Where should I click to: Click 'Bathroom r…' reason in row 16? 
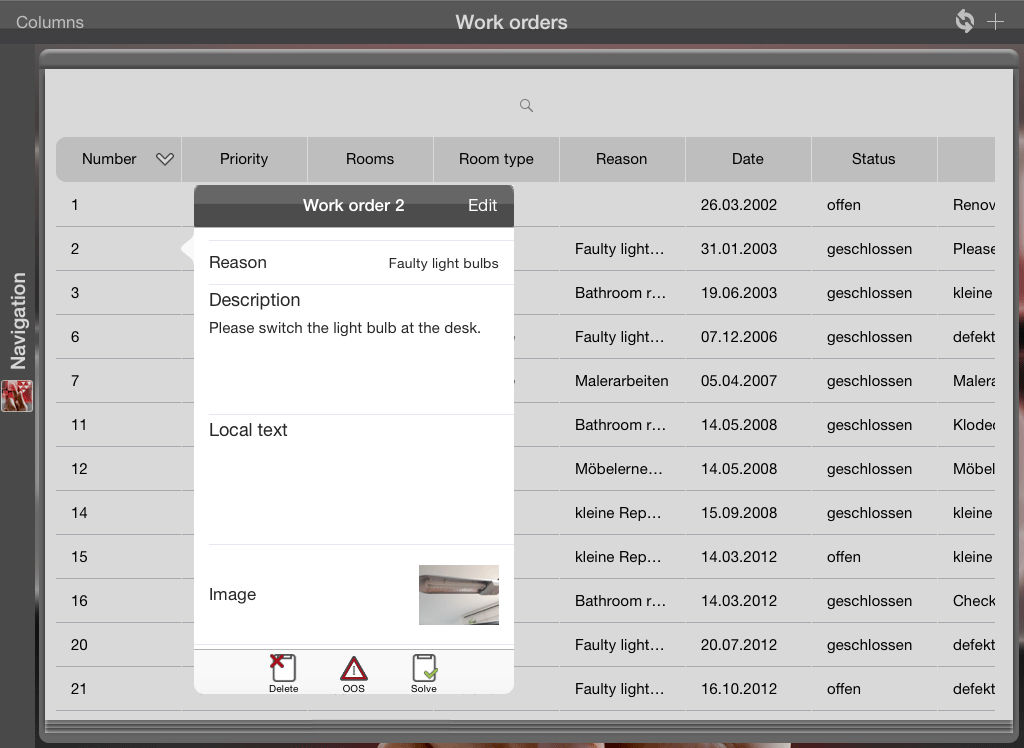(620, 601)
